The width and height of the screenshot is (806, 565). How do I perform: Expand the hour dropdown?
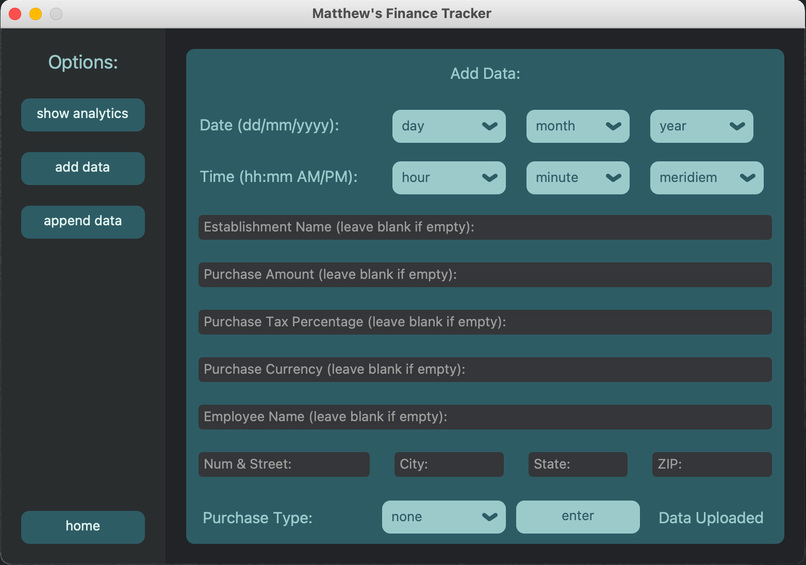tap(449, 177)
